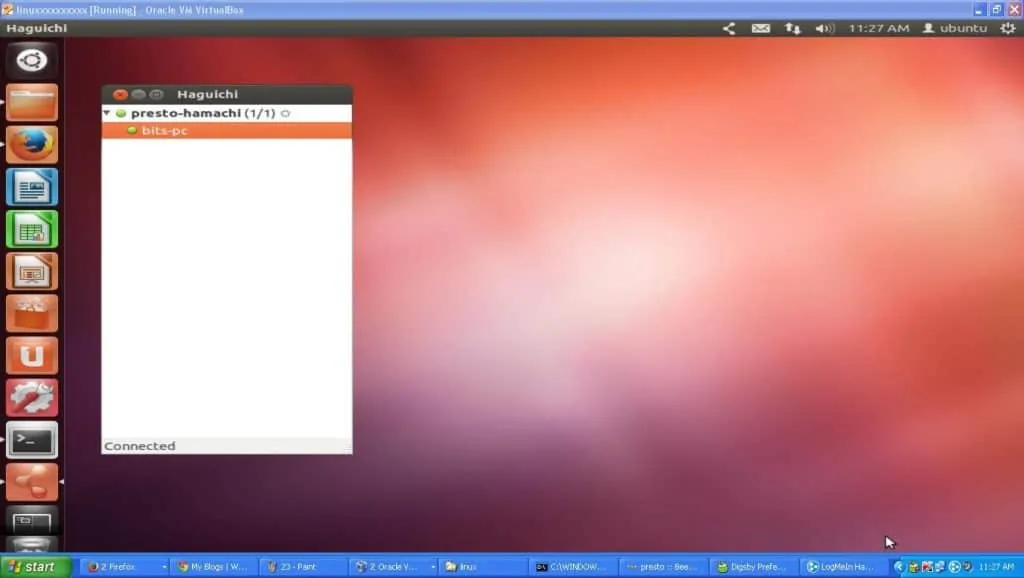
Task: Click the Haguichi window title bar
Action: coord(227,94)
